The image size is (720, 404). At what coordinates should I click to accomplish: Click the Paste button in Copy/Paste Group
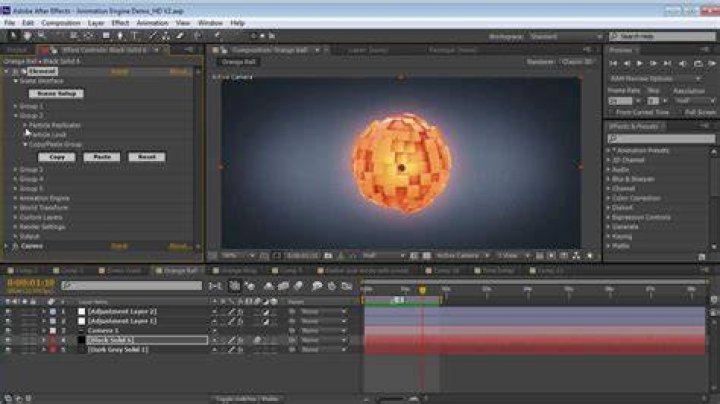tap(102, 157)
